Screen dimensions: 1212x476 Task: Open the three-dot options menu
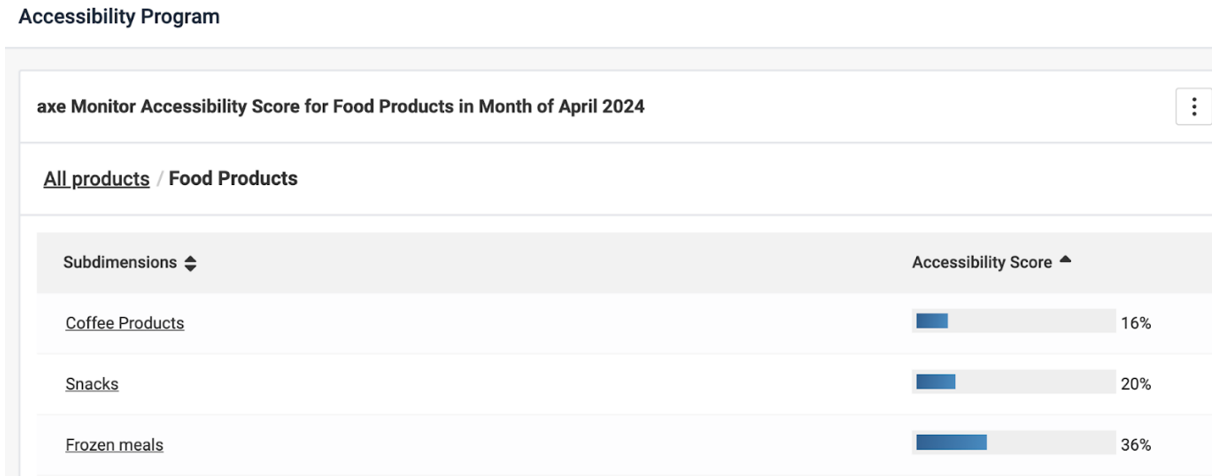1193,107
